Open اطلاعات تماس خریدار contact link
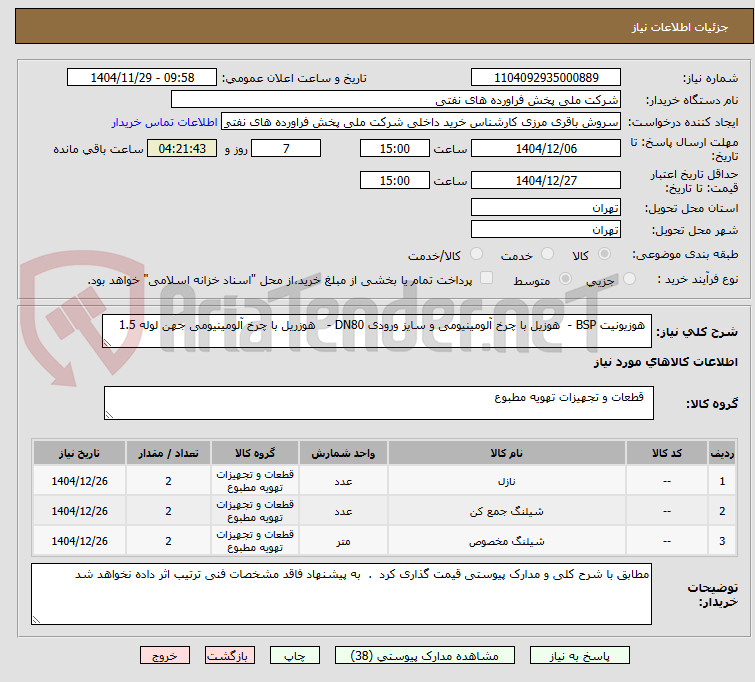The image size is (755, 682). coord(165,122)
